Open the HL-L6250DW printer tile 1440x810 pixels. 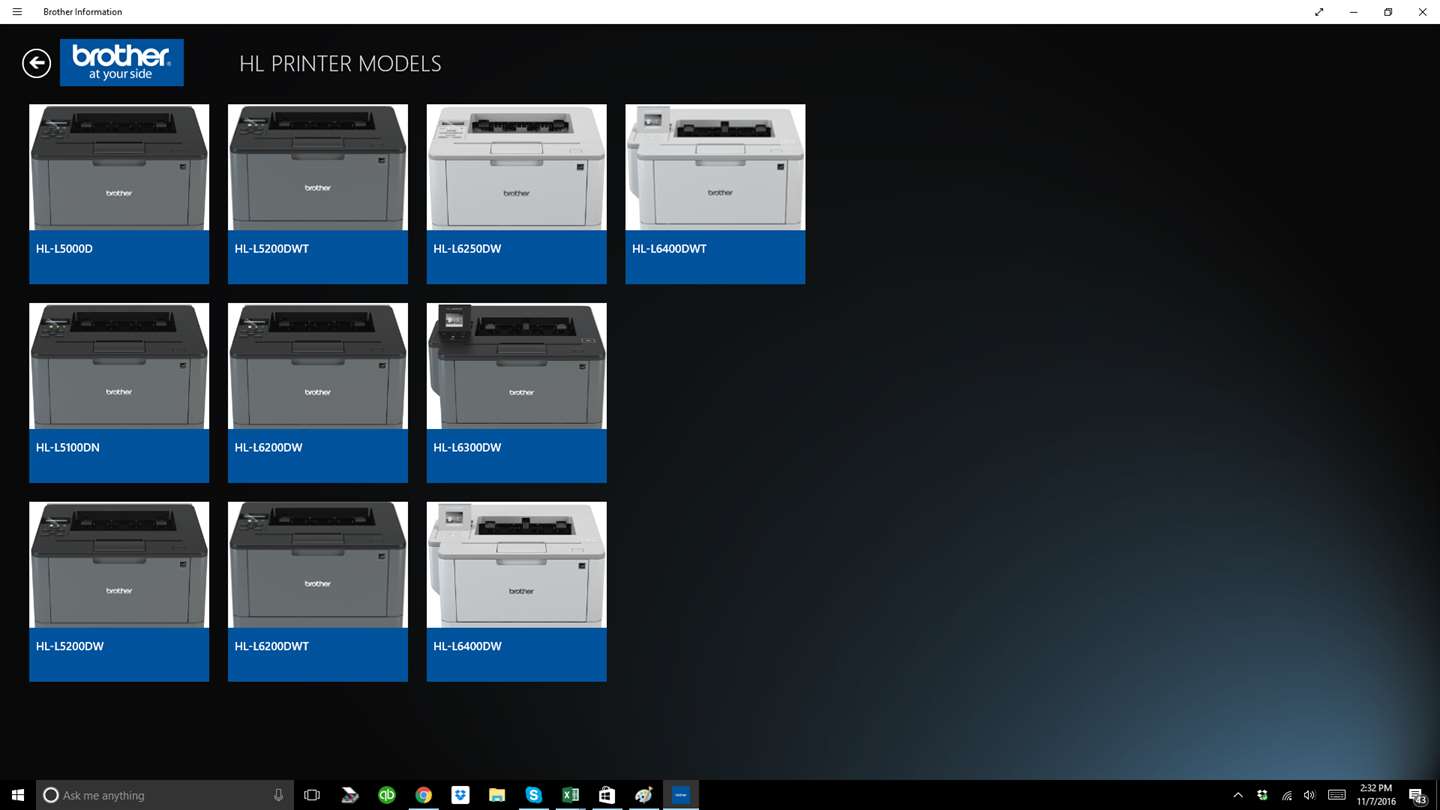tap(516, 194)
